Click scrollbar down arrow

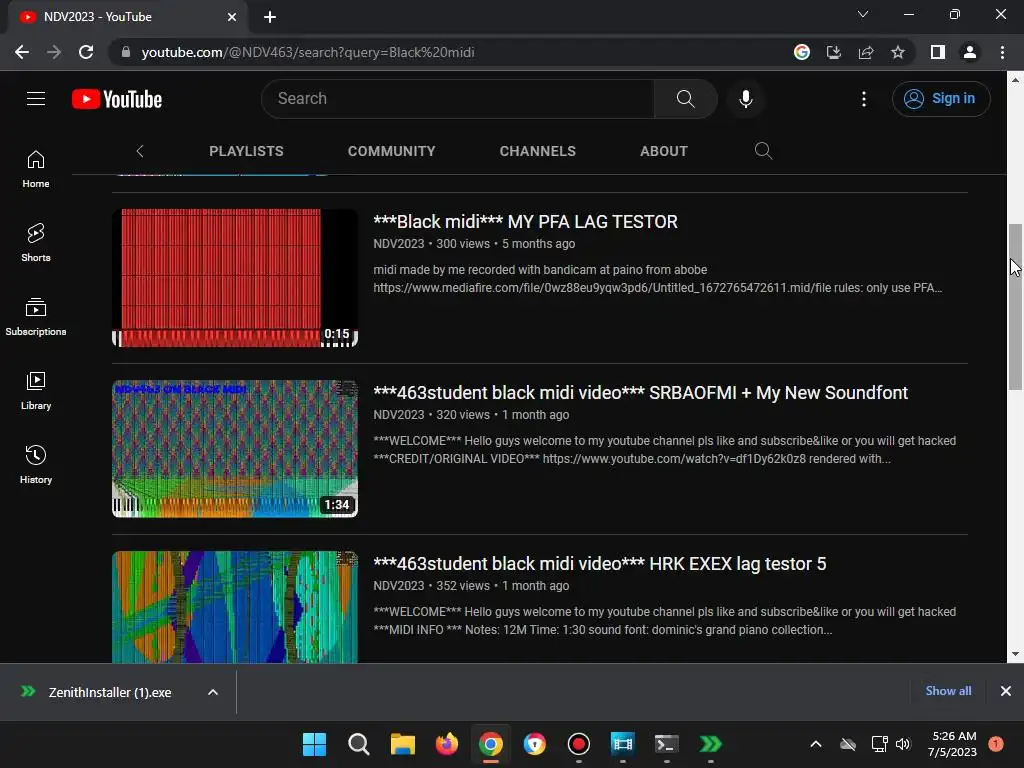point(1015,654)
